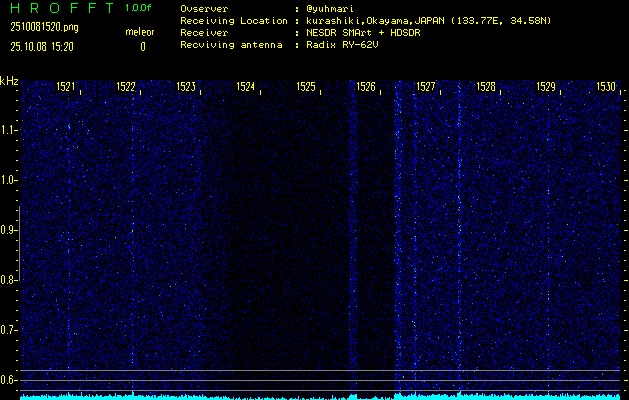629x400 pixels.
Task: Click the 1.1 kHz axis label
Action: (x=8, y=130)
